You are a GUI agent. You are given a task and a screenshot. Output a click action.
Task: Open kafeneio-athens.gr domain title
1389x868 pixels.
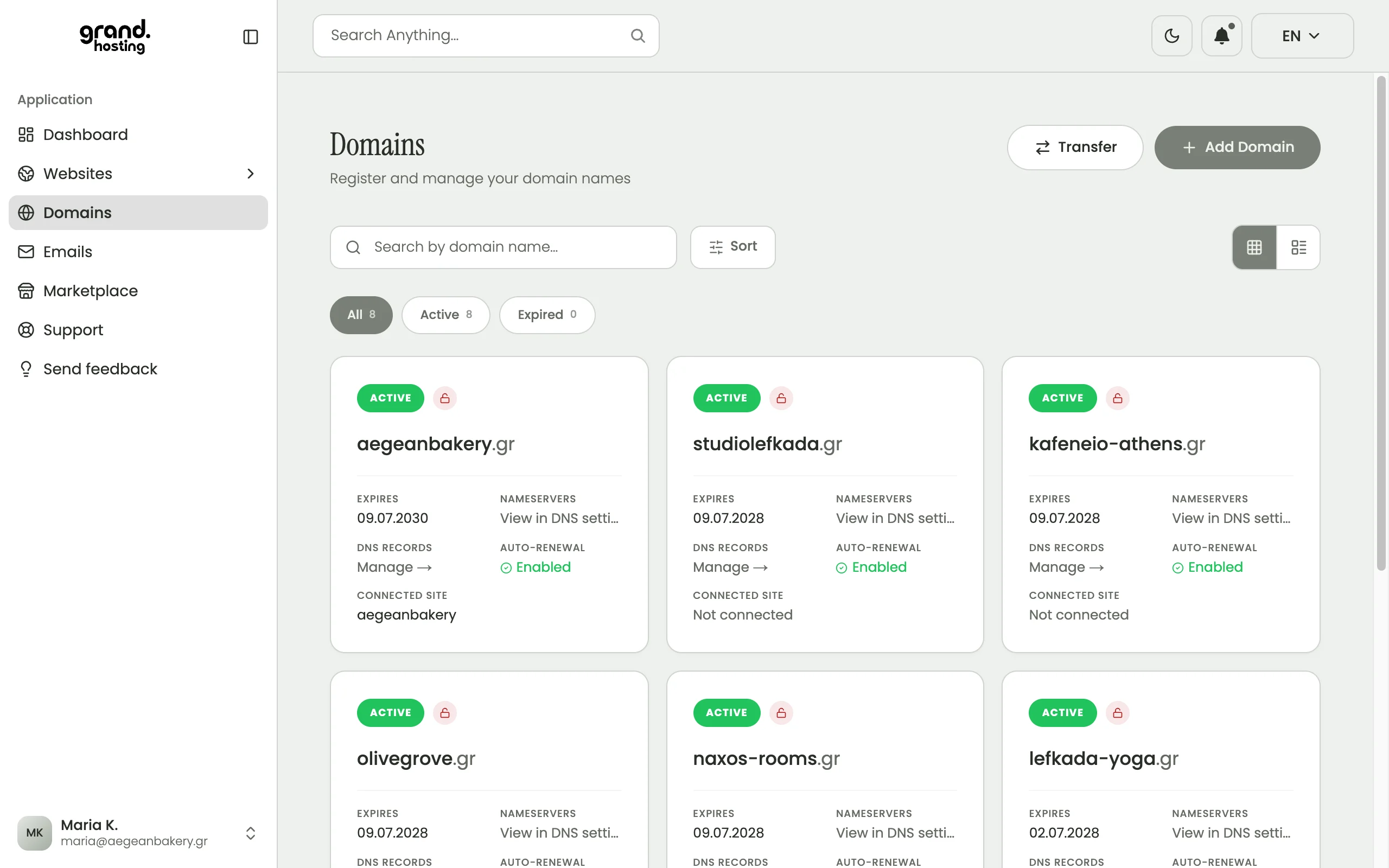pos(1117,444)
